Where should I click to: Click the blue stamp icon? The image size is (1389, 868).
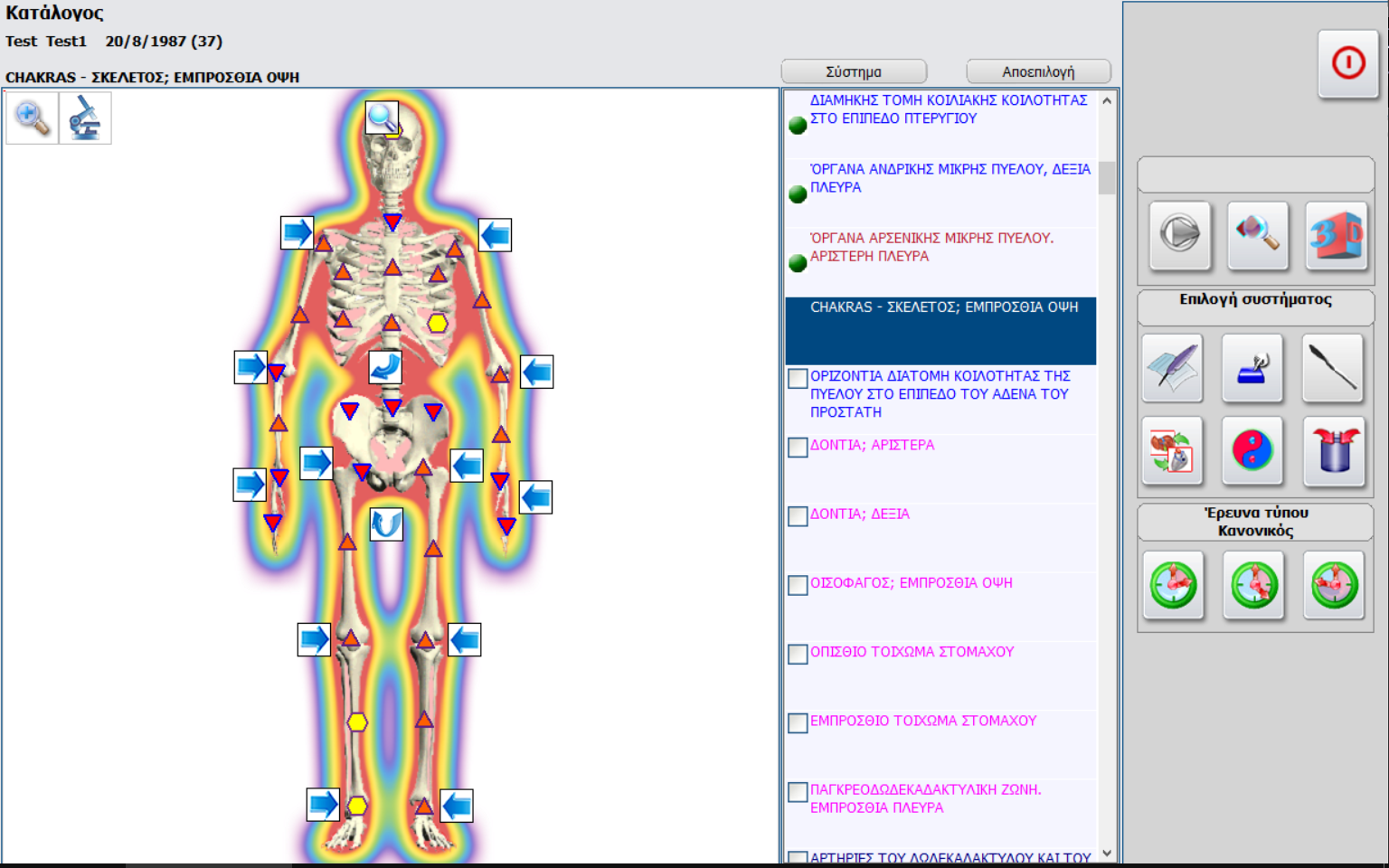tap(1252, 368)
